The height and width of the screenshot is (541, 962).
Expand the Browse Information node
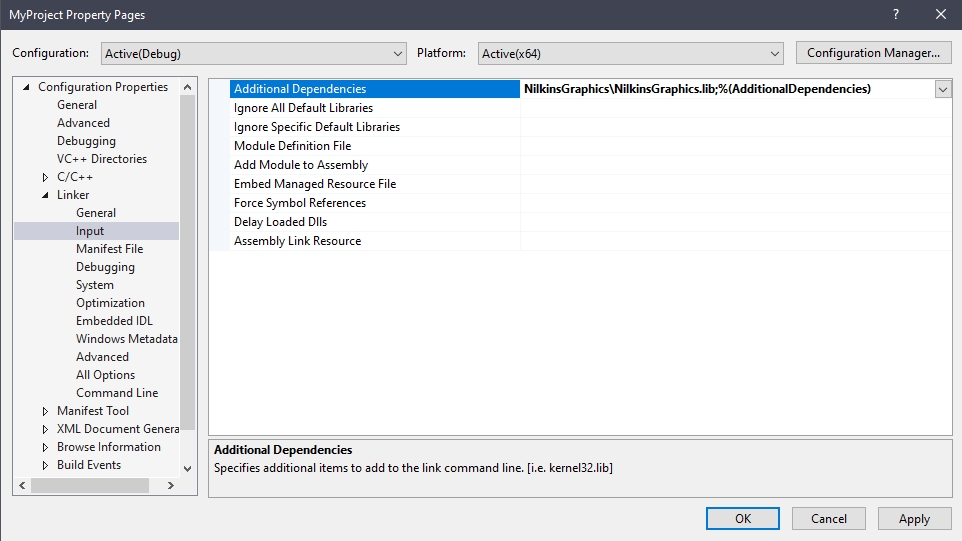pos(45,447)
